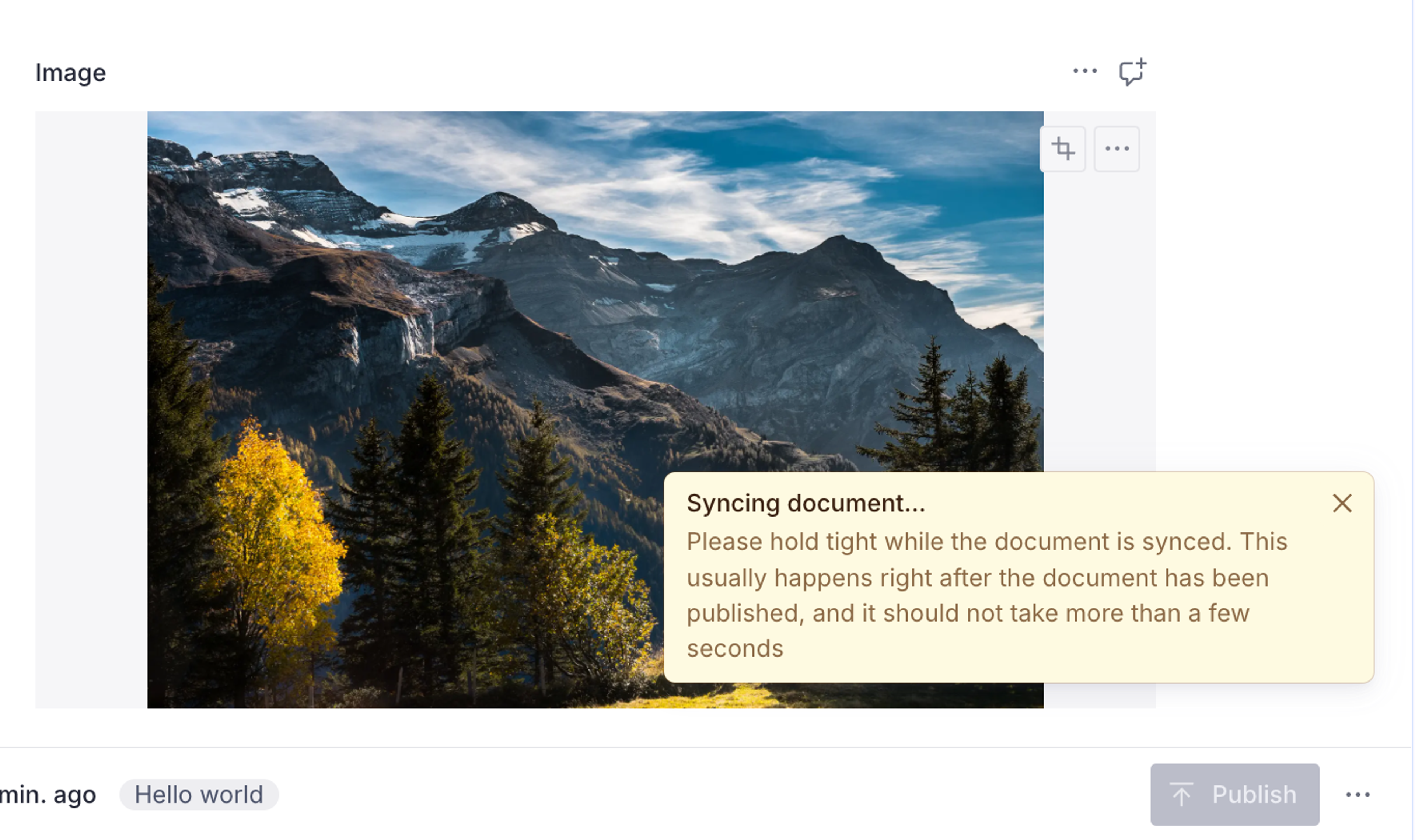
Task: Click the Publish button
Action: [1234, 794]
